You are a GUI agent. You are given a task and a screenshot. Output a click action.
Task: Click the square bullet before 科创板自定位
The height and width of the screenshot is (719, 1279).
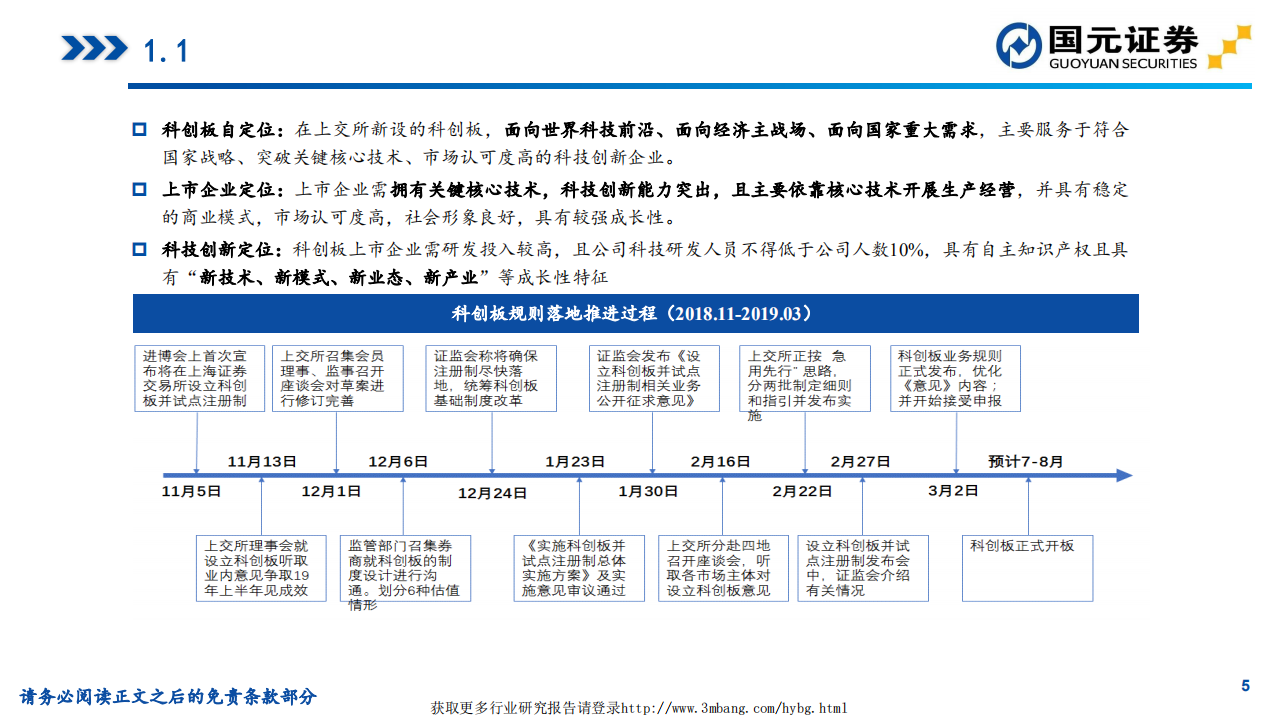click(140, 130)
